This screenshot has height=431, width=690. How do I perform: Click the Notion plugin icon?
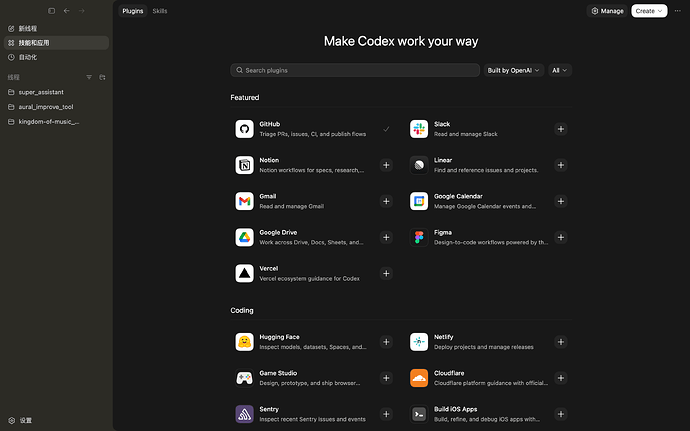pos(244,165)
